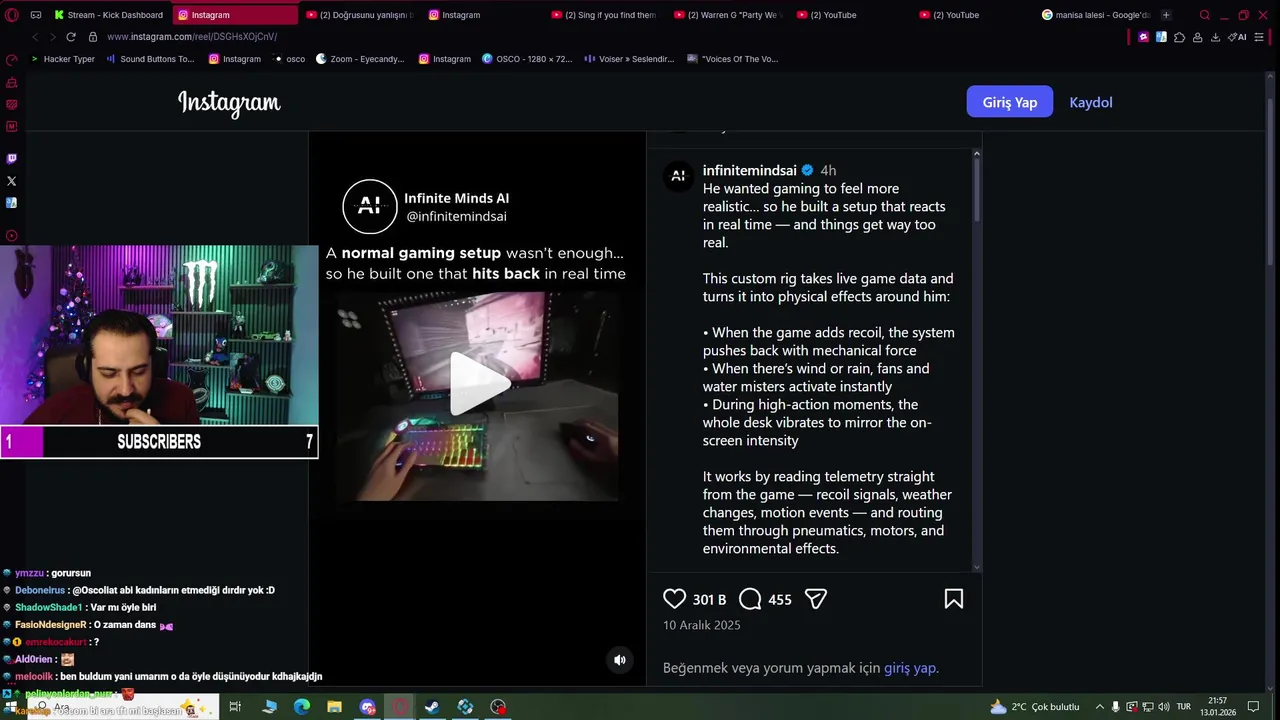
Task: Like the post with the heart icon
Action: (x=675, y=599)
